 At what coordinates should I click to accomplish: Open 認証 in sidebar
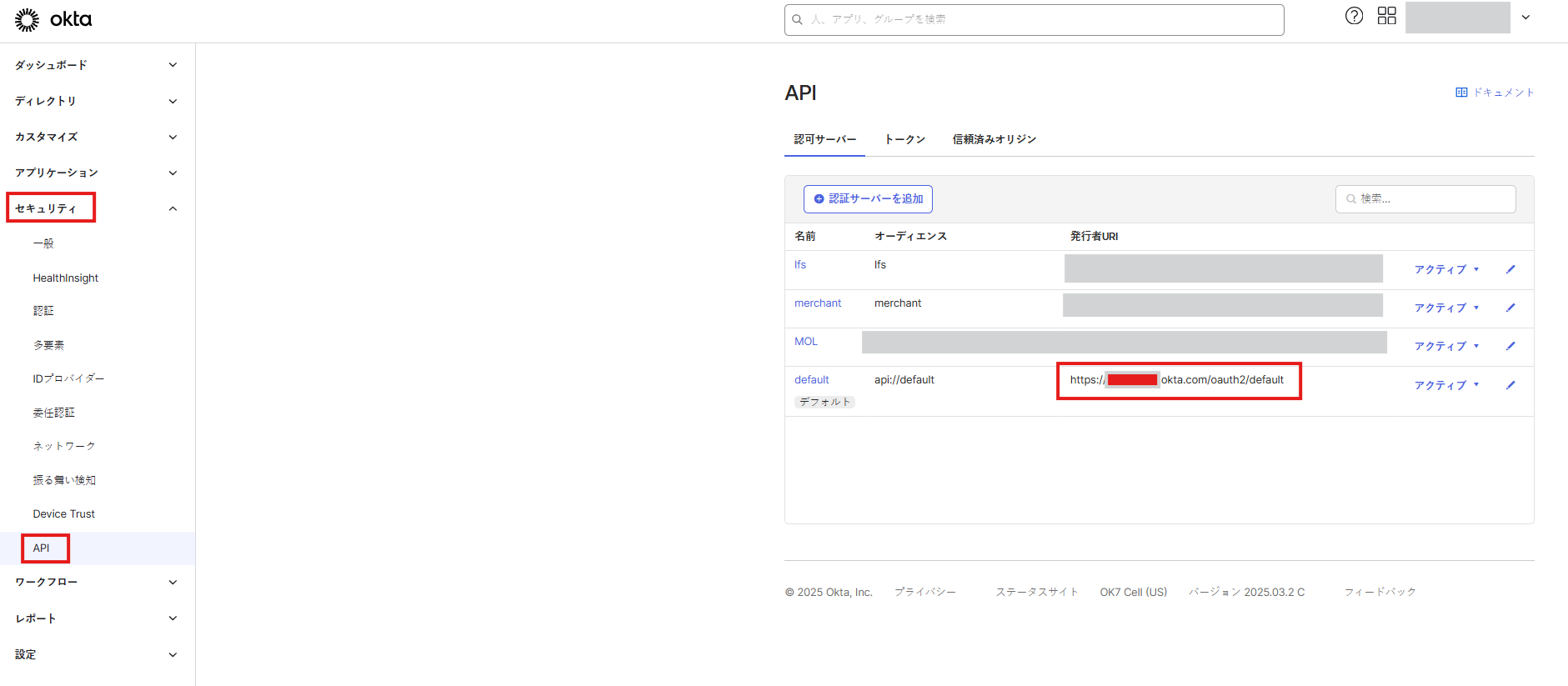pyautogui.click(x=43, y=311)
